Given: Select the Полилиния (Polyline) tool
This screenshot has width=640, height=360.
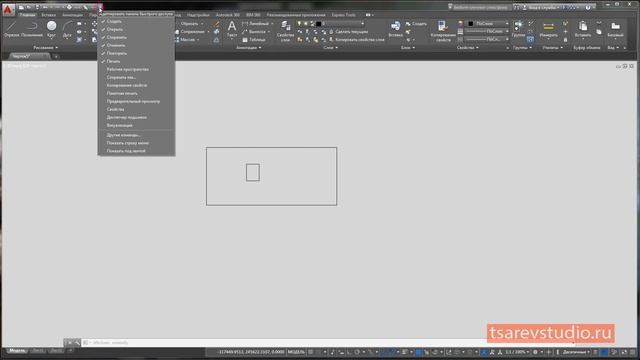Looking at the screenshot, I should click(x=32, y=29).
